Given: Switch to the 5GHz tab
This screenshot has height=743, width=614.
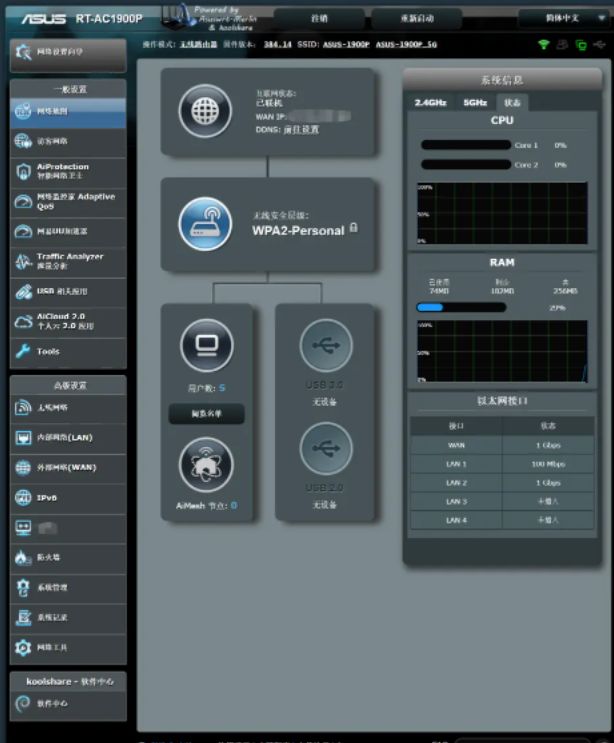Looking at the screenshot, I should pyautogui.click(x=474, y=102).
